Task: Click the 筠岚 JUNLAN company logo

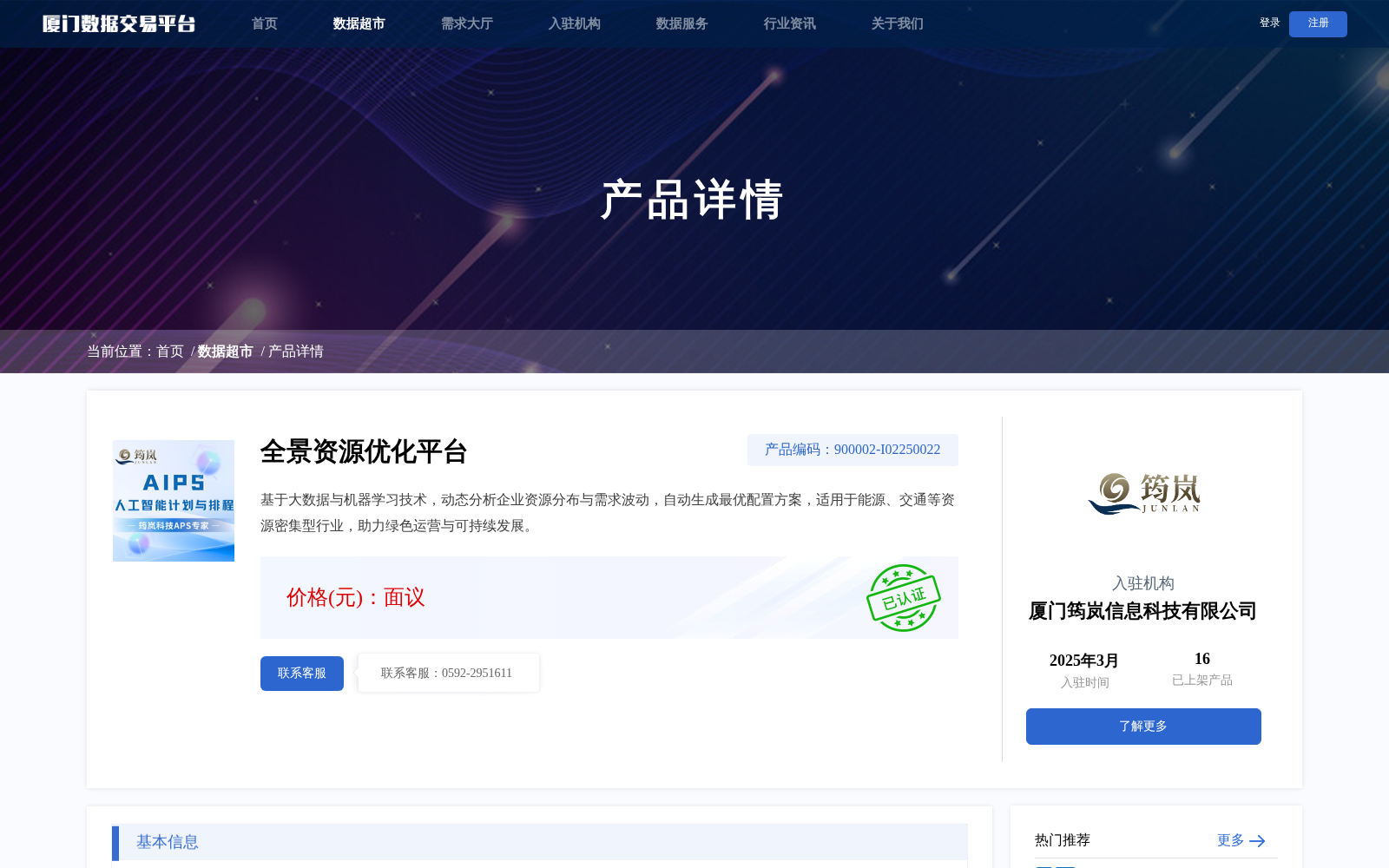Action: pyautogui.click(x=1143, y=494)
